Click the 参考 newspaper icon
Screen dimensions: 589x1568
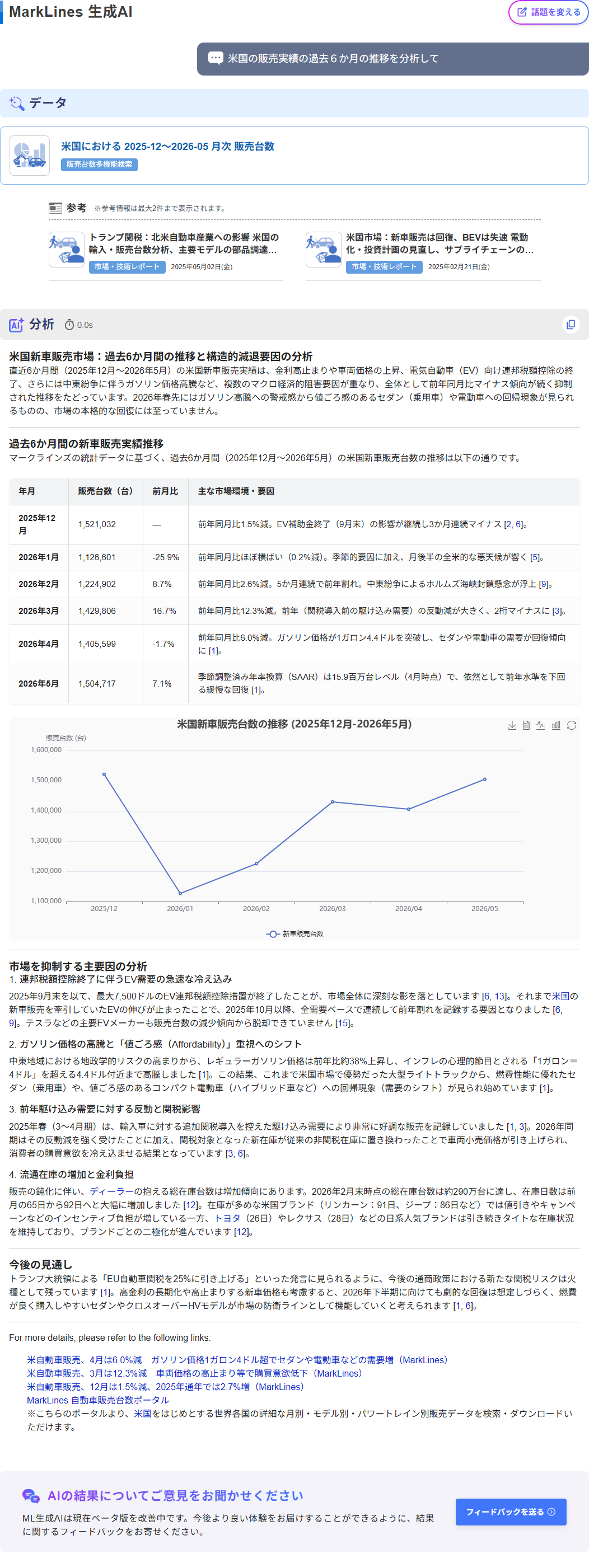point(55,208)
